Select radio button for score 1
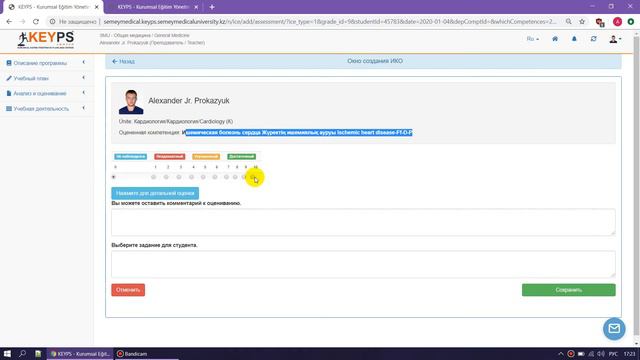 coord(153,177)
